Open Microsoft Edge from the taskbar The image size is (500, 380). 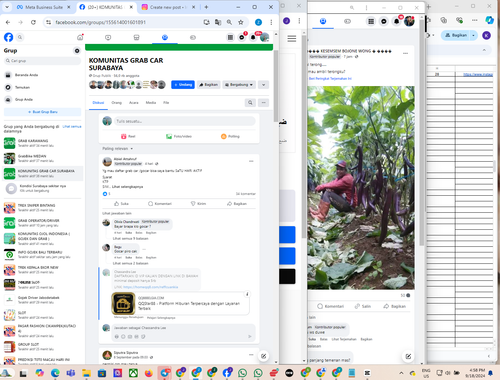click(55, 373)
